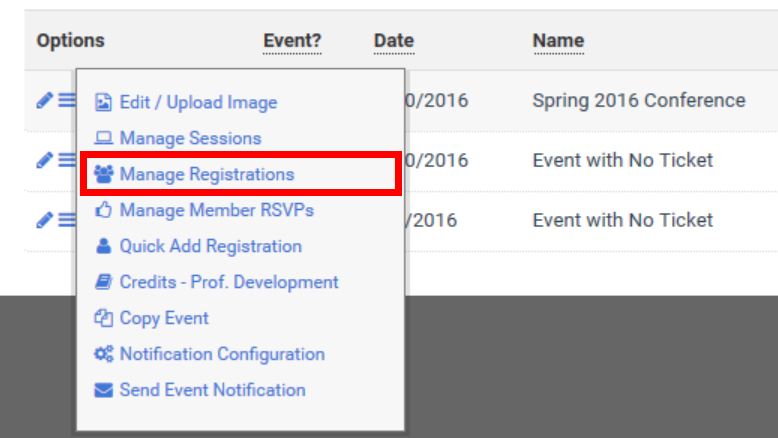
Task: Choose Manage Sessions from the menu
Action: click(x=191, y=138)
